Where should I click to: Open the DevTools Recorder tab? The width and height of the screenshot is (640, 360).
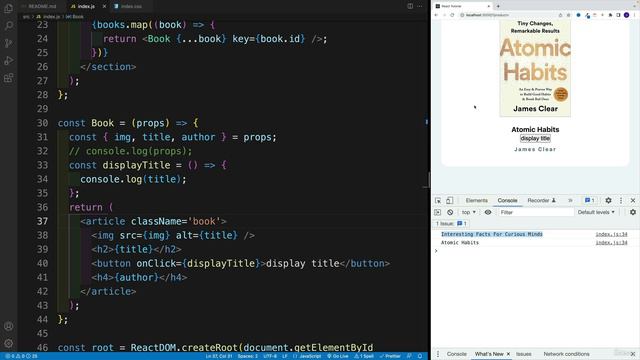click(x=541, y=200)
